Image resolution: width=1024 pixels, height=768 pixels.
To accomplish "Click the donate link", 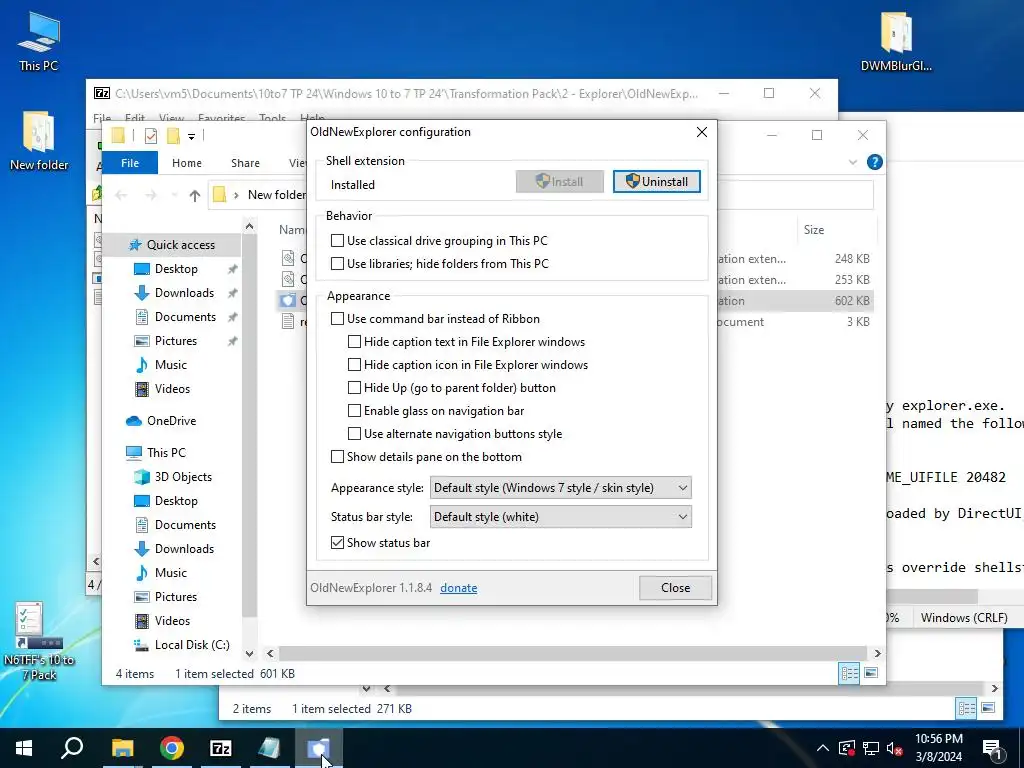I will point(458,588).
